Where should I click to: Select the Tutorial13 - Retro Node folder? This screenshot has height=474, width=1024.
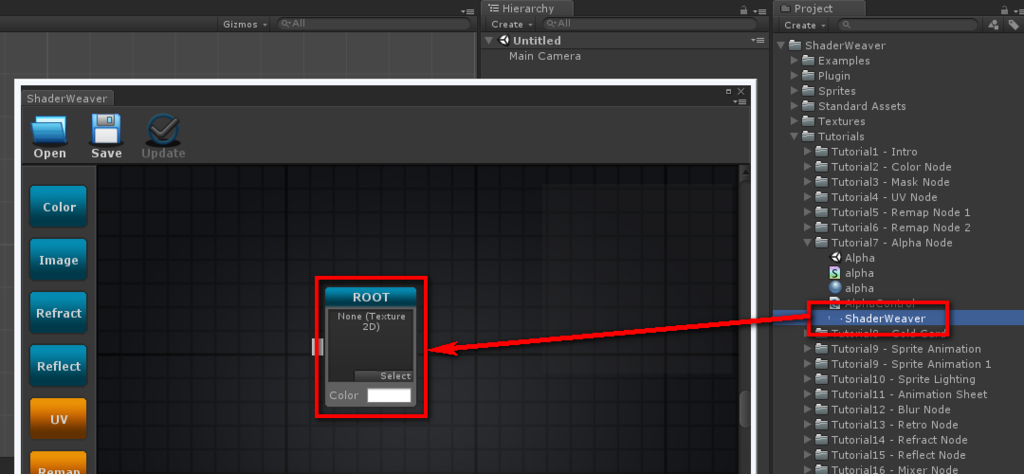click(x=894, y=425)
